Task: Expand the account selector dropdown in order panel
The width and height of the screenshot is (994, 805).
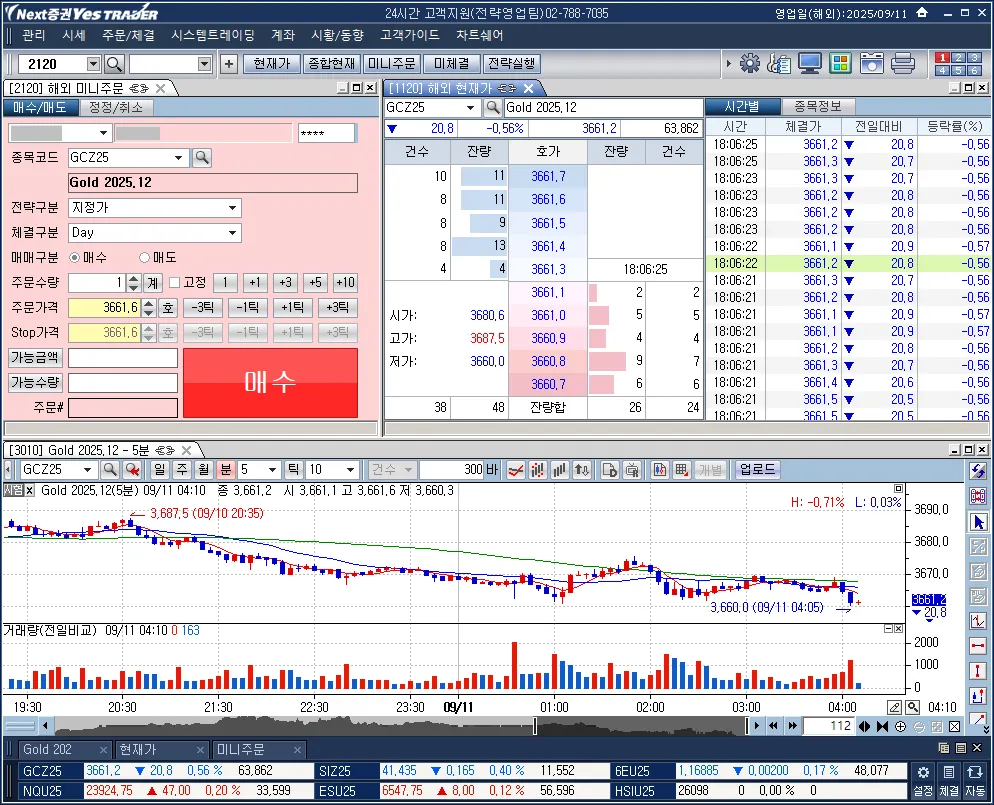Action: coord(103,133)
